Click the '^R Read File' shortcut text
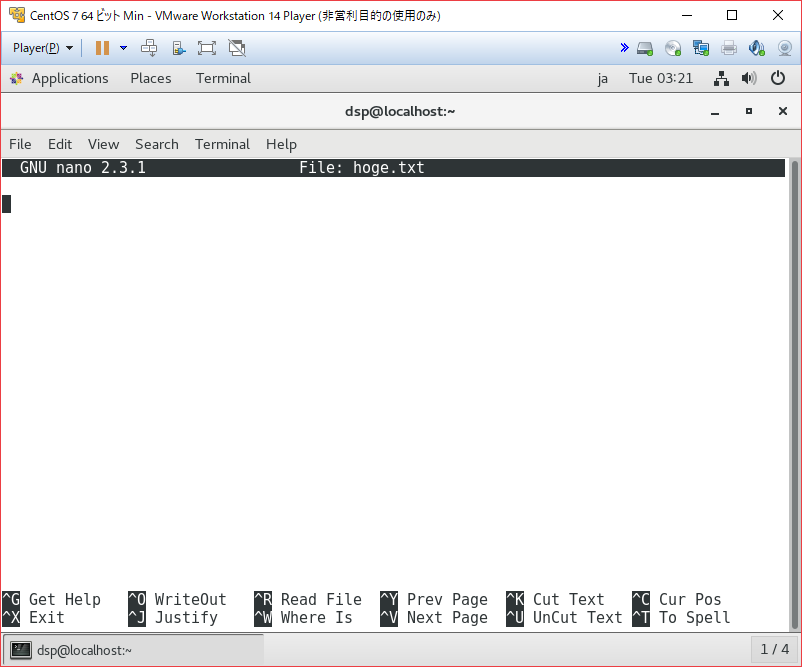The image size is (802, 667). point(308,599)
